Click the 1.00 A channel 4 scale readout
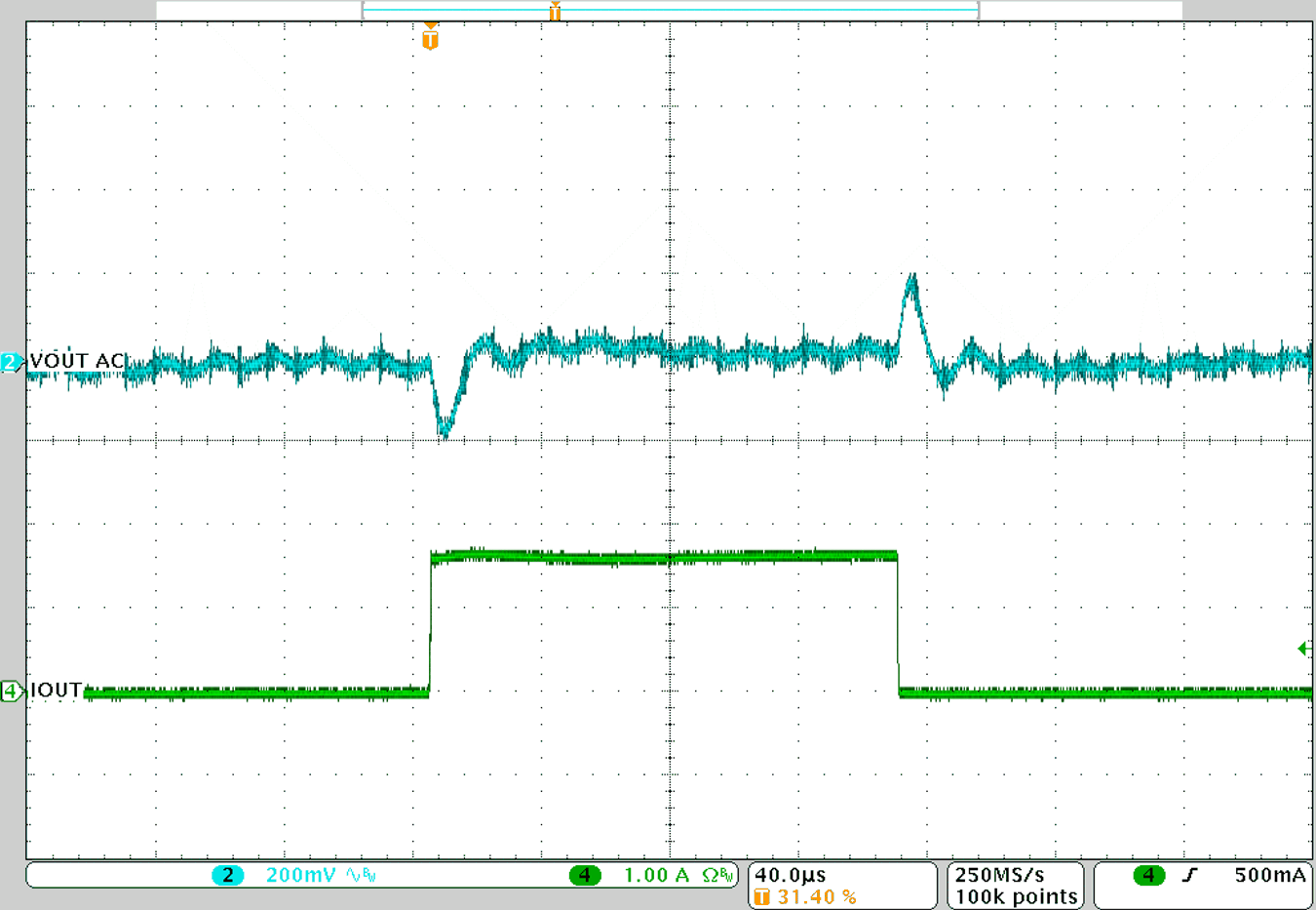The width and height of the screenshot is (1316, 910). pos(655,875)
